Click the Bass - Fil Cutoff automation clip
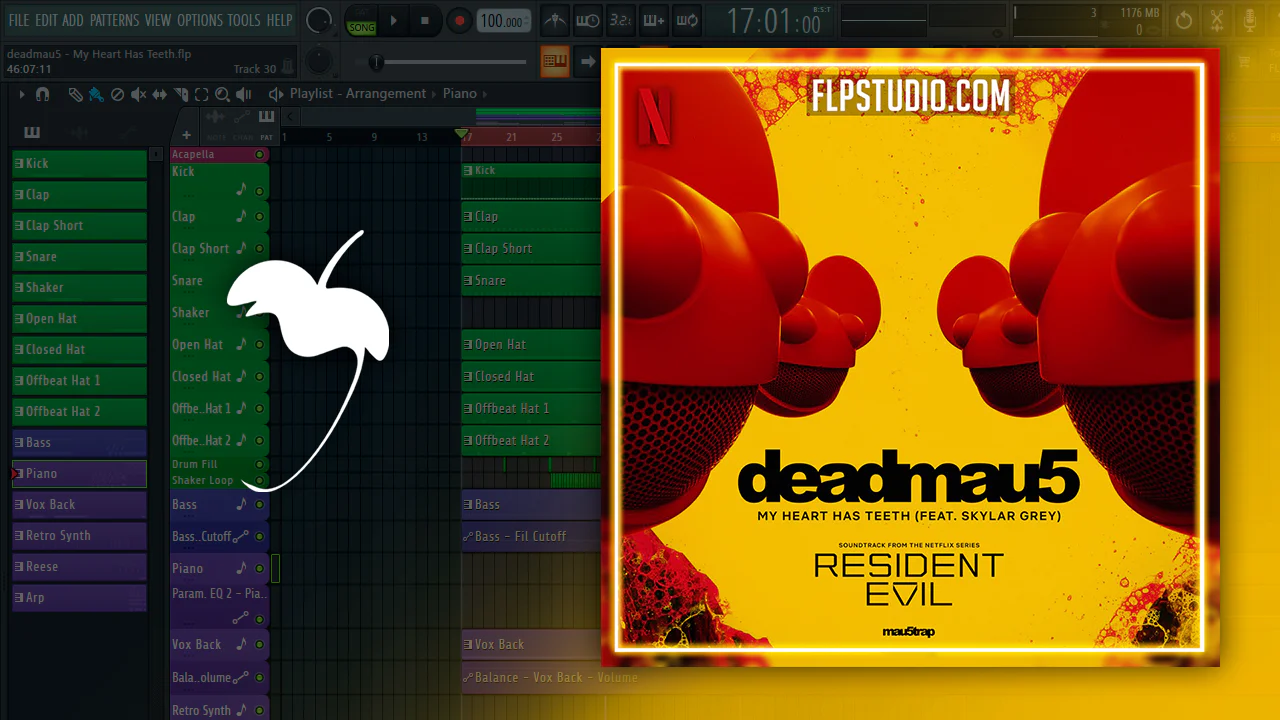 [x=531, y=536]
